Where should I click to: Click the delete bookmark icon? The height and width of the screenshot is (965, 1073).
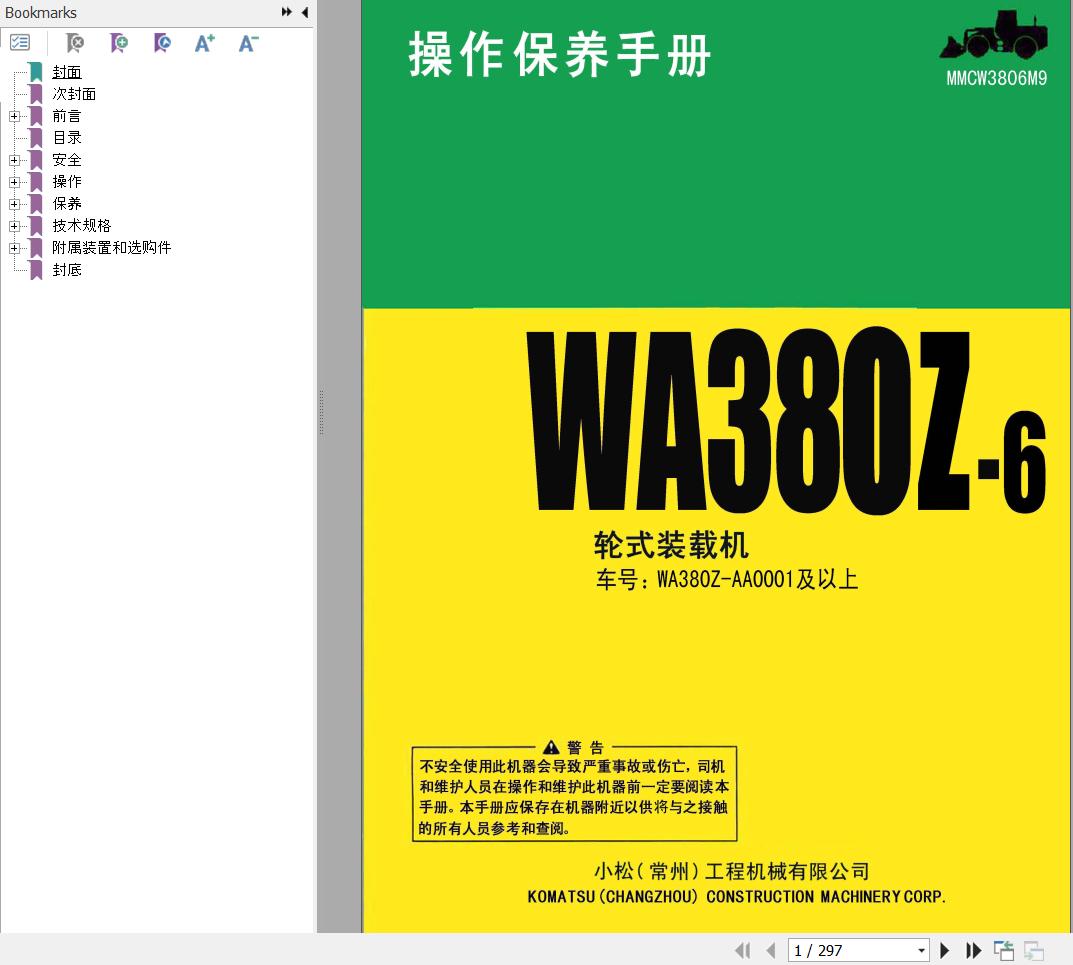coord(75,43)
